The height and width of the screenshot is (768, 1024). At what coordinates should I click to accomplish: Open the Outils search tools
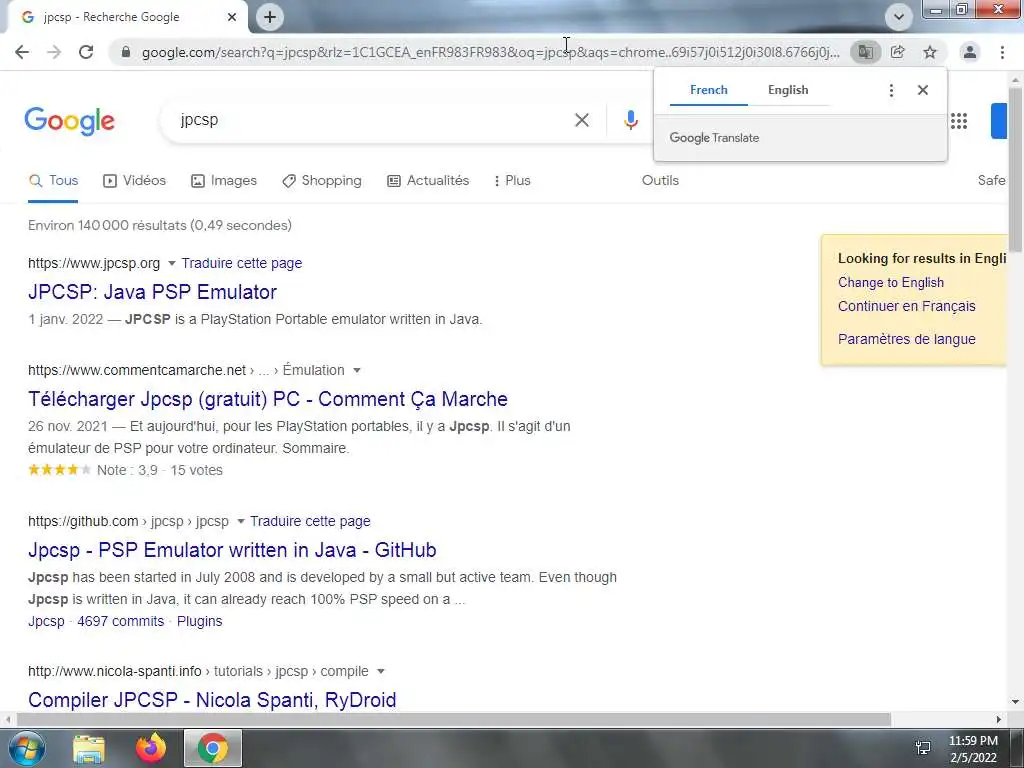(x=660, y=181)
